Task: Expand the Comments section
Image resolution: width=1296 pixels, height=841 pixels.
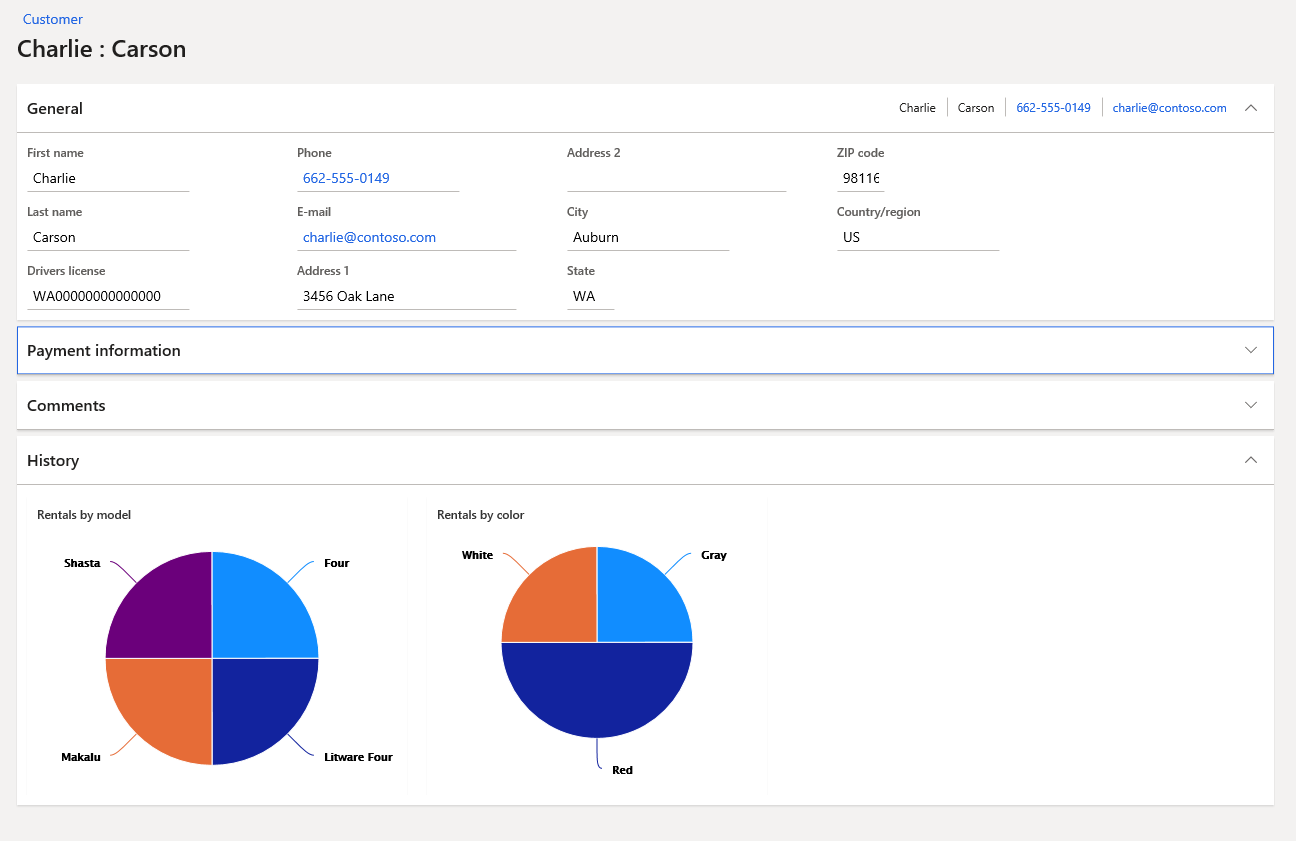Action: [x=1251, y=405]
